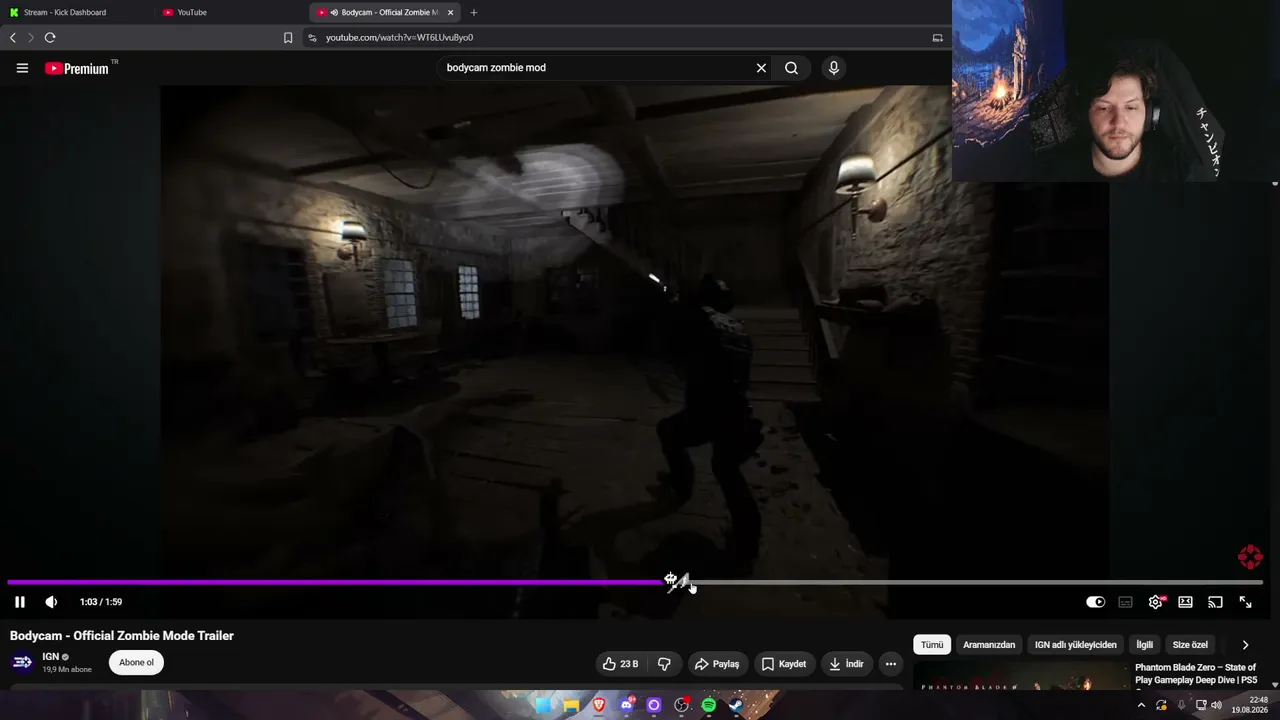
Task: Select the 'İlgili' filter chip
Action: pos(1144,645)
